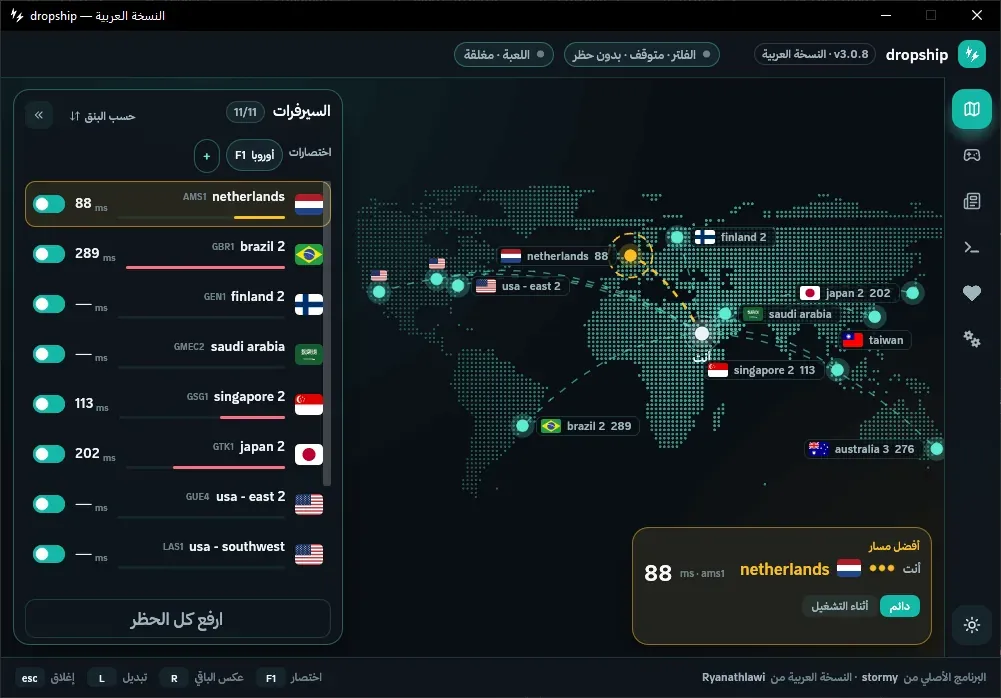Open the map view in sidebar

click(972, 109)
